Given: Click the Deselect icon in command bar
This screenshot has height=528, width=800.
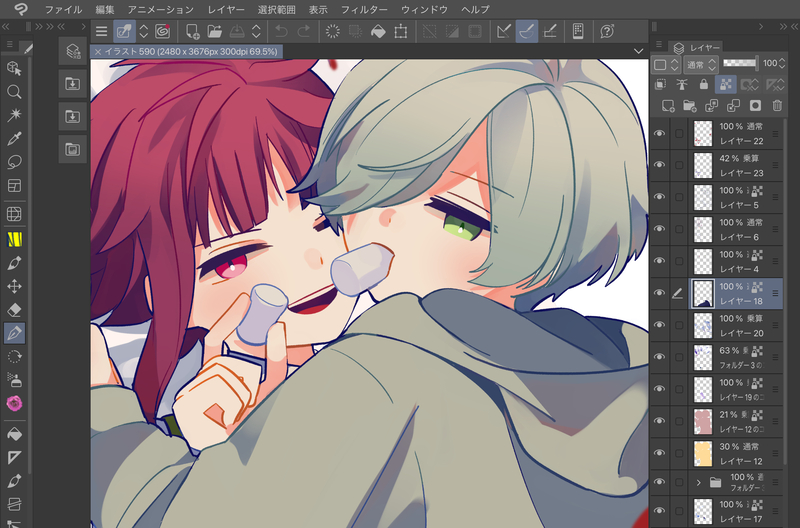Looking at the screenshot, I should 430,32.
